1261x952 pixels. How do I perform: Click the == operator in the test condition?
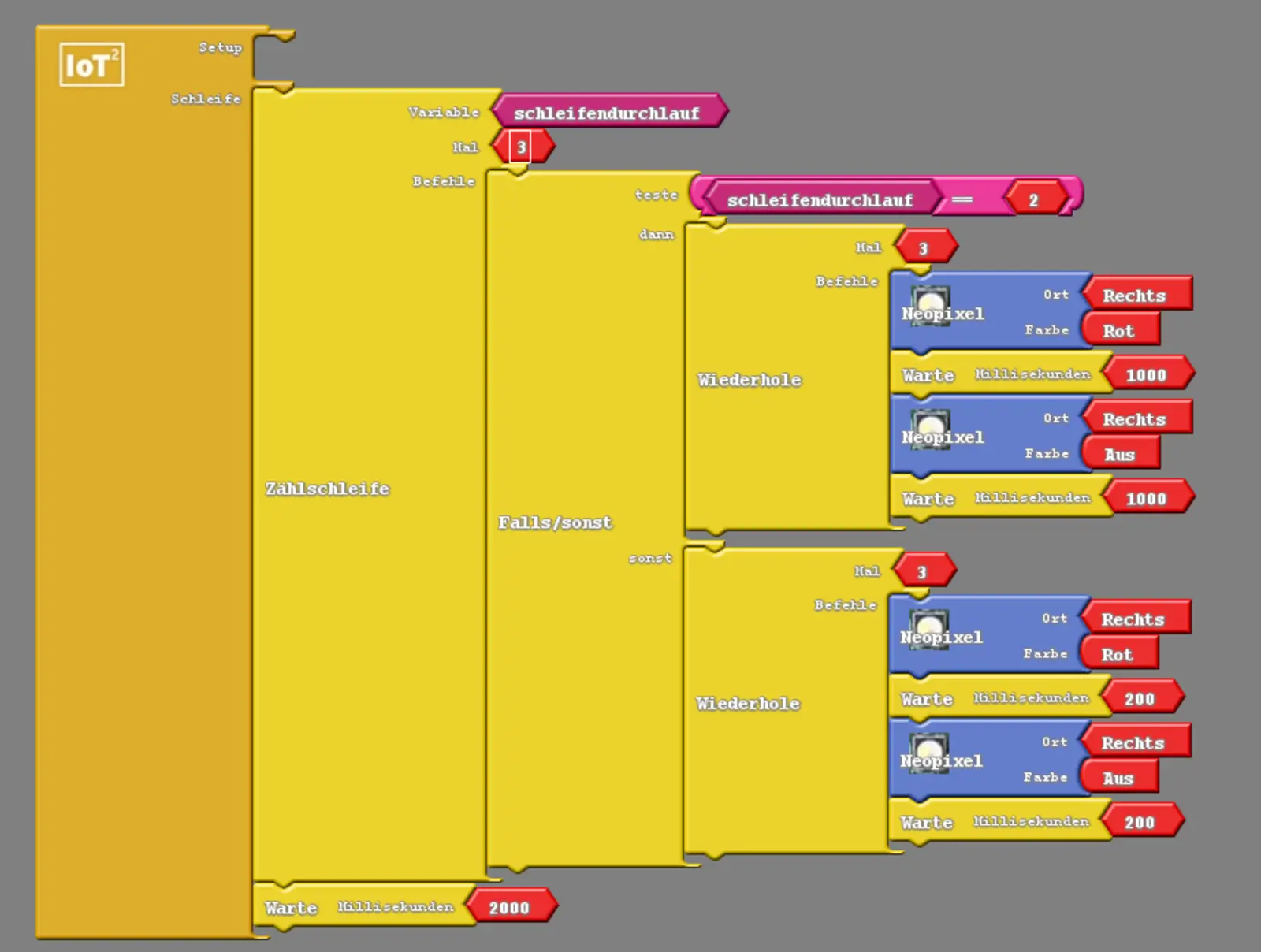pyautogui.click(x=962, y=200)
